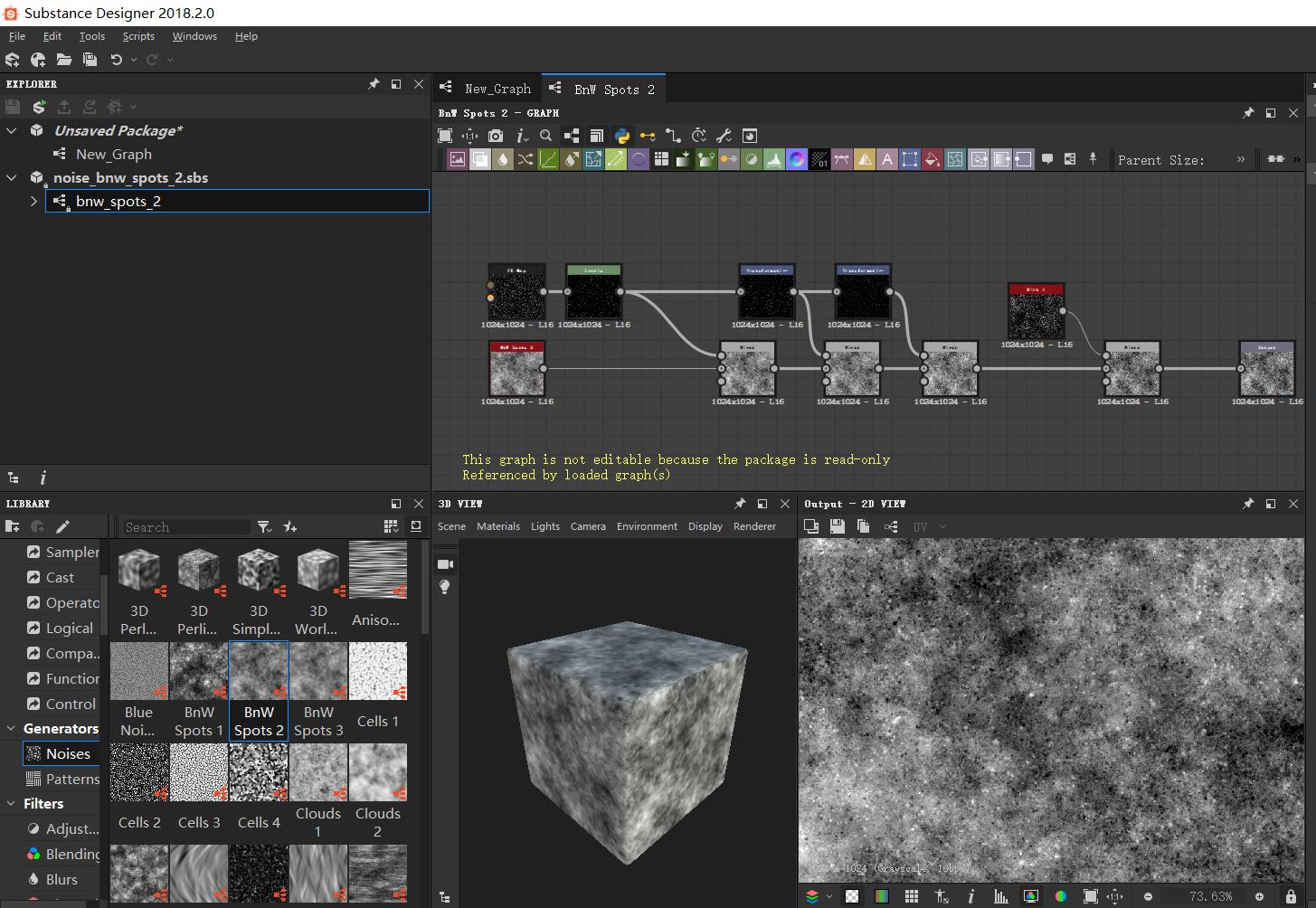The height and width of the screenshot is (908, 1316).
Task: Add a Blur node using the droplet icon
Action: coord(503,159)
